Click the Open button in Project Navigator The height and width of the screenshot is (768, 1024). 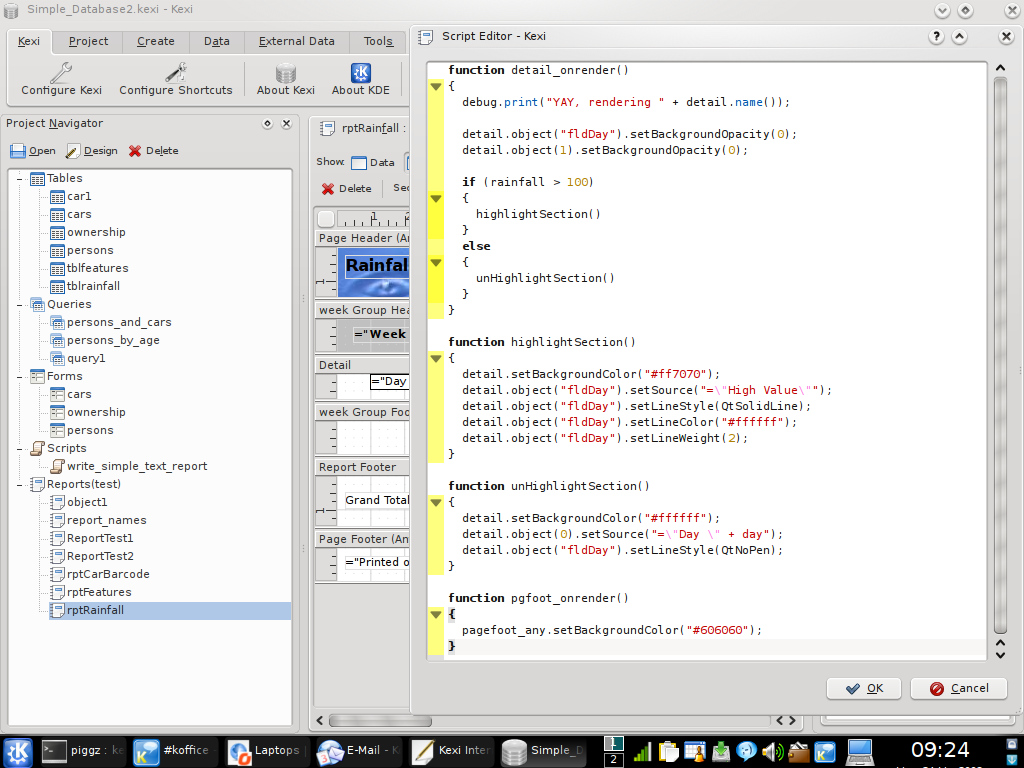pyautogui.click(x=33, y=151)
